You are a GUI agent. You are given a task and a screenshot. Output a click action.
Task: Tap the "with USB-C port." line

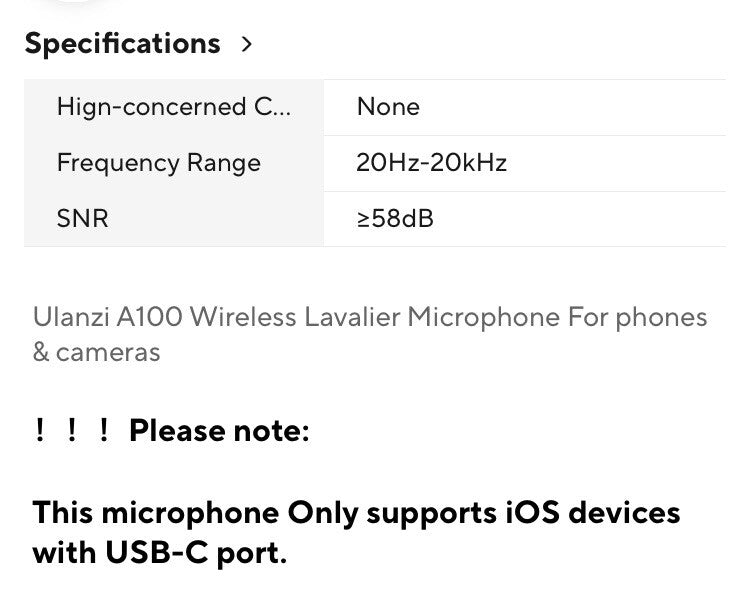pos(160,552)
